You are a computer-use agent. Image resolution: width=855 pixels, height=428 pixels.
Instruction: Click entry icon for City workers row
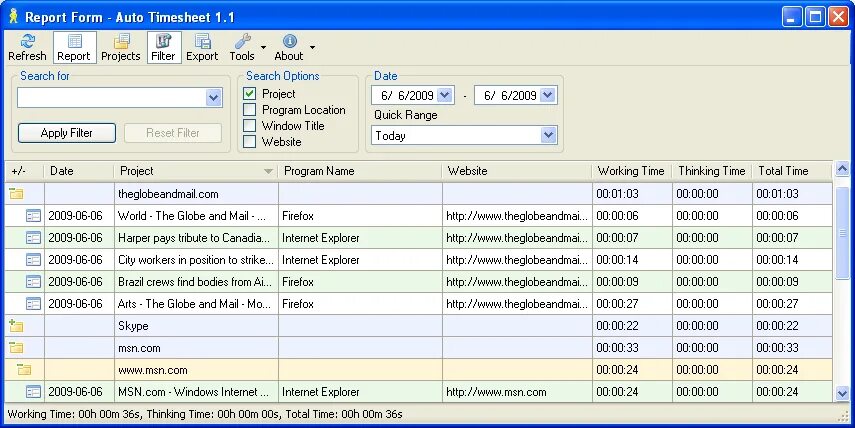click(33, 260)
